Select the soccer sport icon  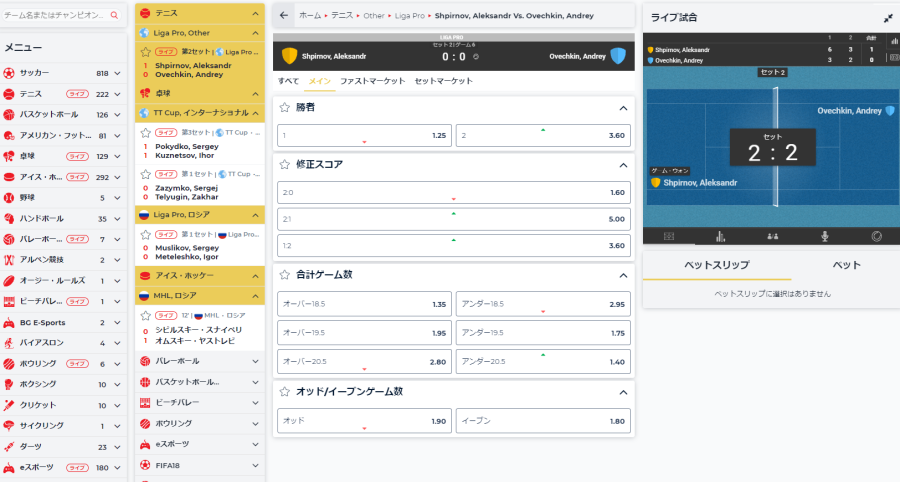point(9,73)
